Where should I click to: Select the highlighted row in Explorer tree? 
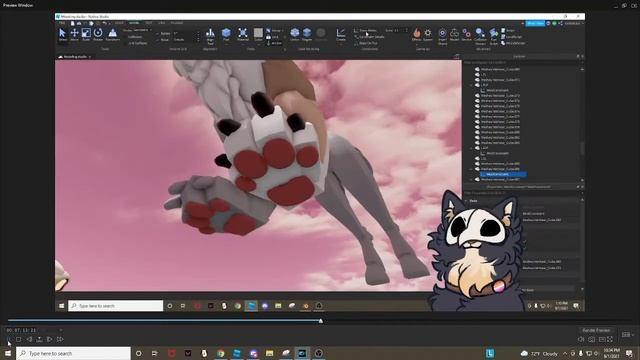503,174
